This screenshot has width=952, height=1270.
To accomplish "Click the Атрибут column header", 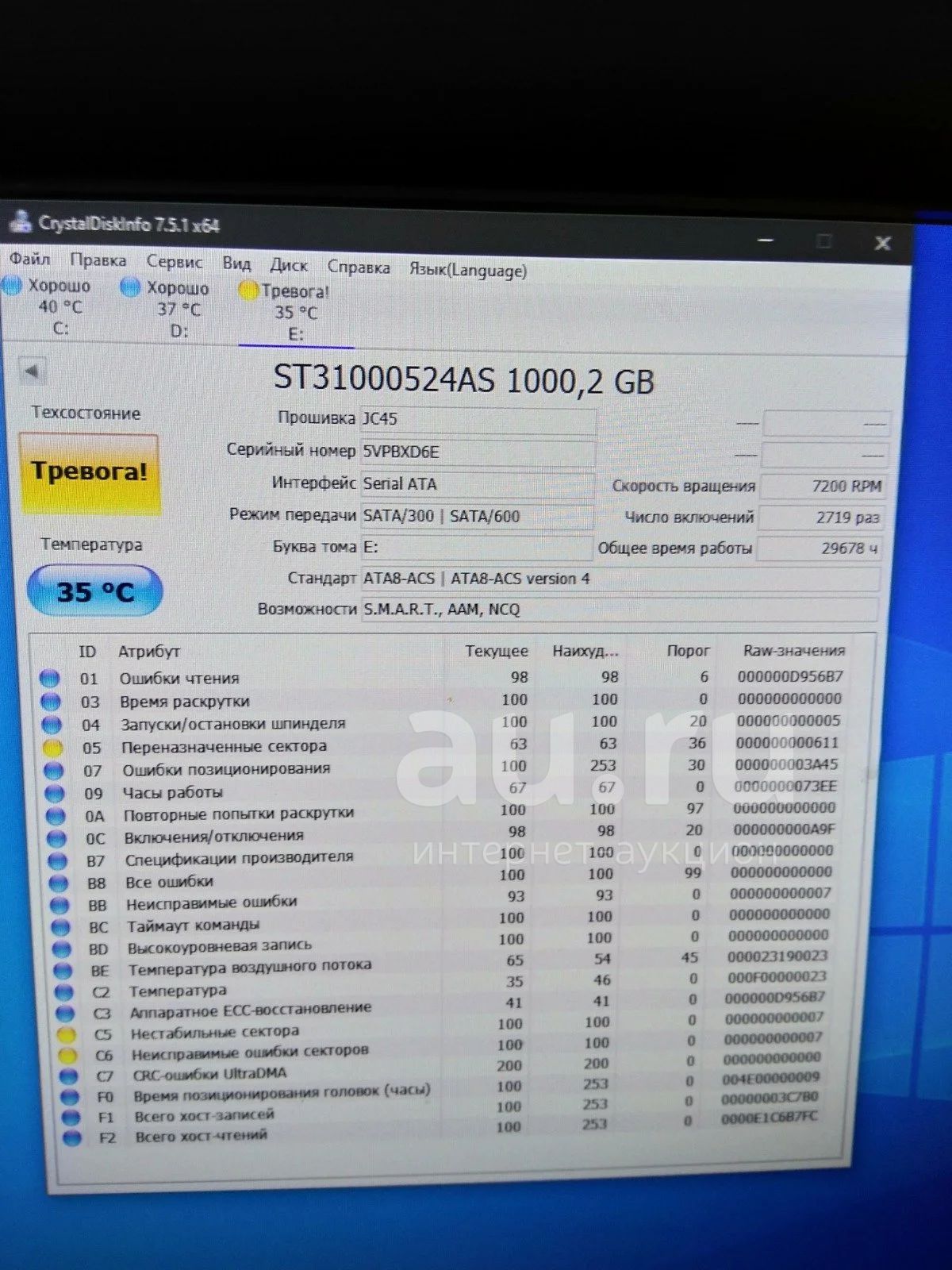I will tap(149, 652).
